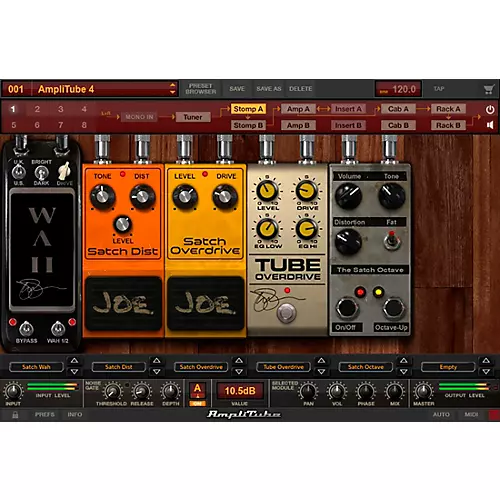Viewport: 500px width, 500px height.
Task: Toggle the A ON stomp bypass button
Action: [x=197, y=394]
